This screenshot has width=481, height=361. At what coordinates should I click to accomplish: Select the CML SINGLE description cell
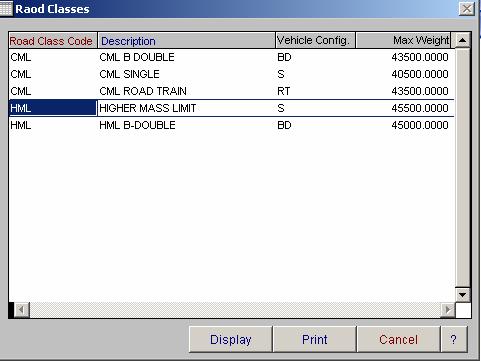(186, 74)
